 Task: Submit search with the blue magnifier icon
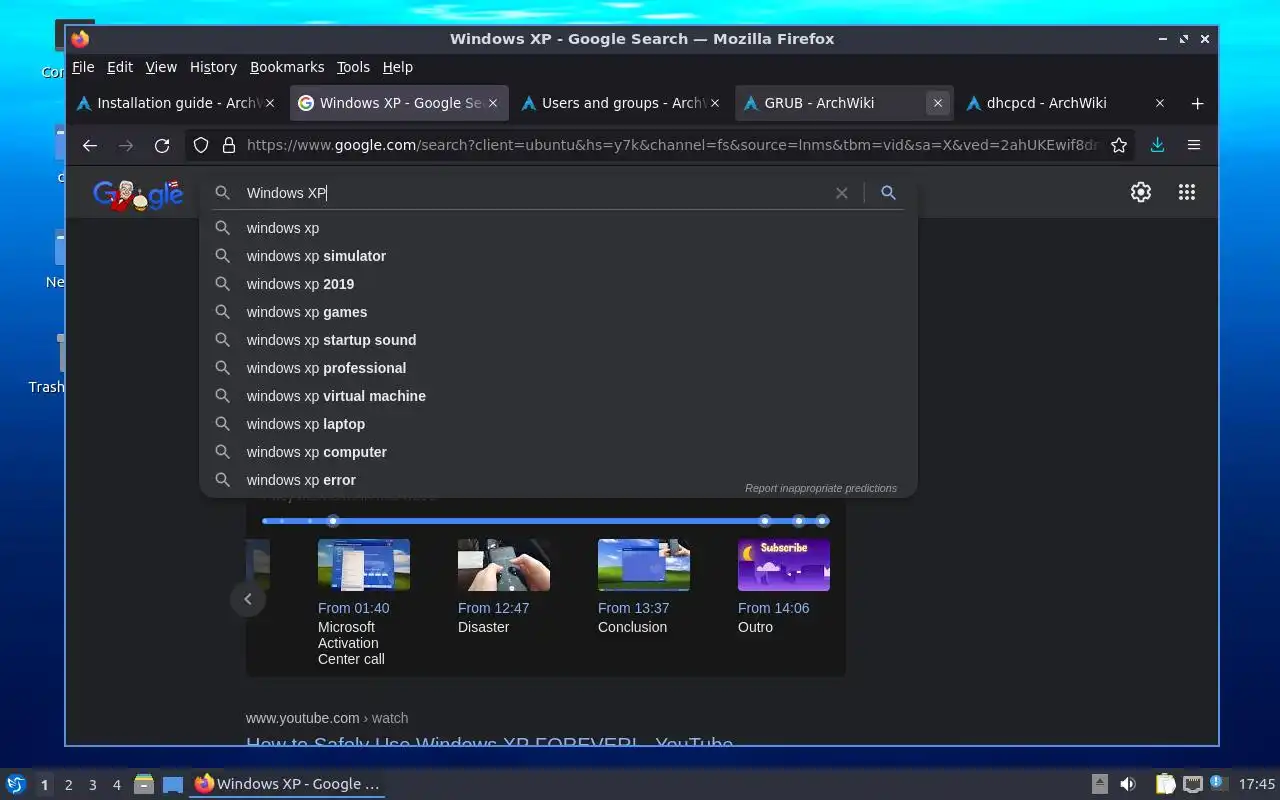point(888,193)
